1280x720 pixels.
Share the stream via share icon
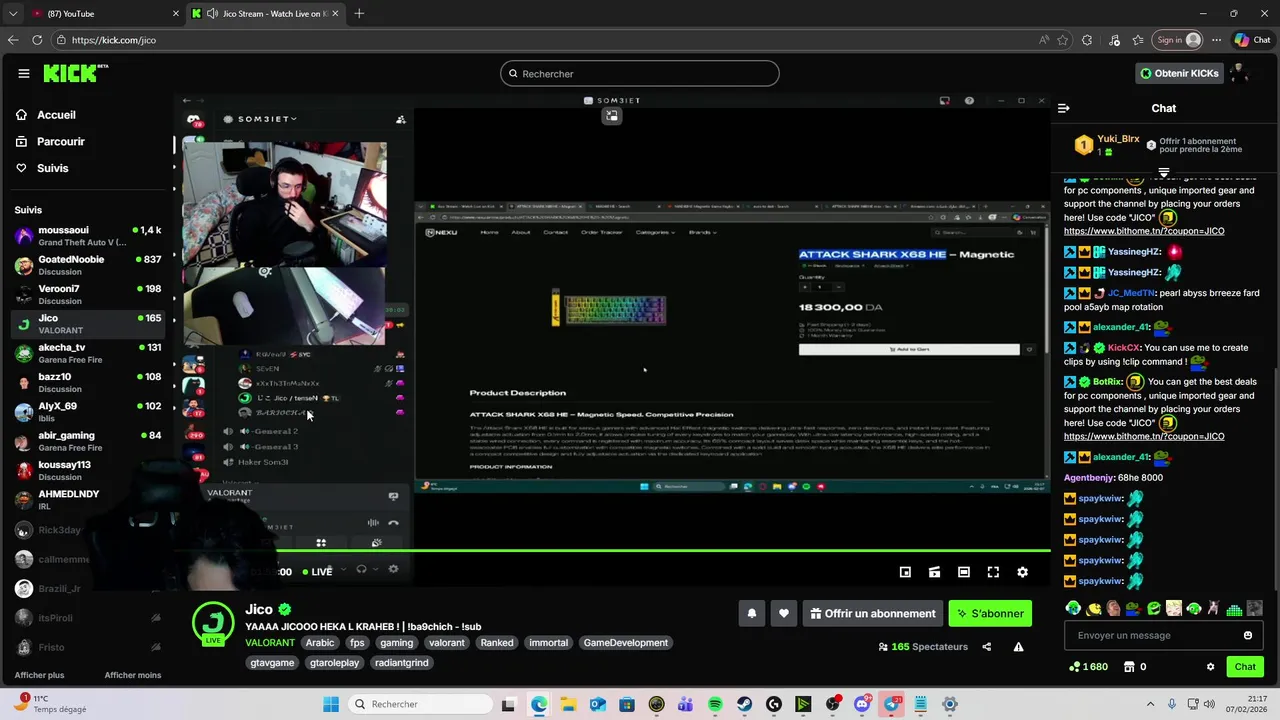tap(987, 647)
